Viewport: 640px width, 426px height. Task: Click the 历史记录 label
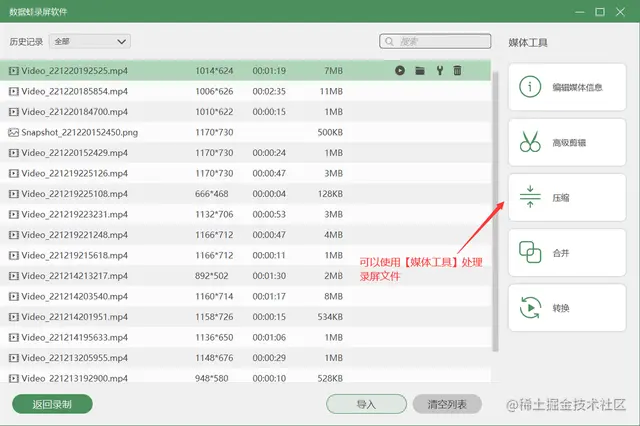click(26, 42)
